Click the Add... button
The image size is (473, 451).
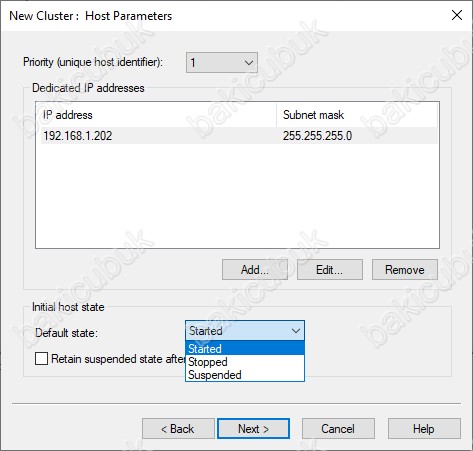coord(255,270)
